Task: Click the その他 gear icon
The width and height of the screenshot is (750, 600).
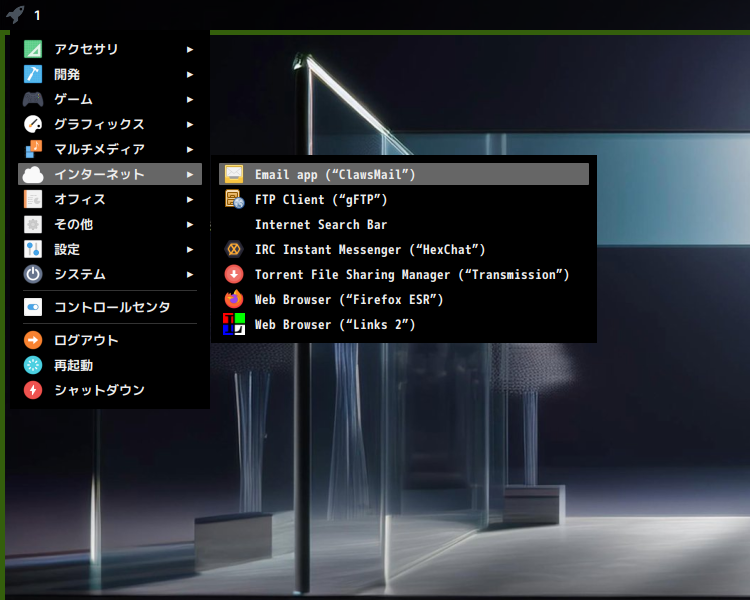Action: 33,224
